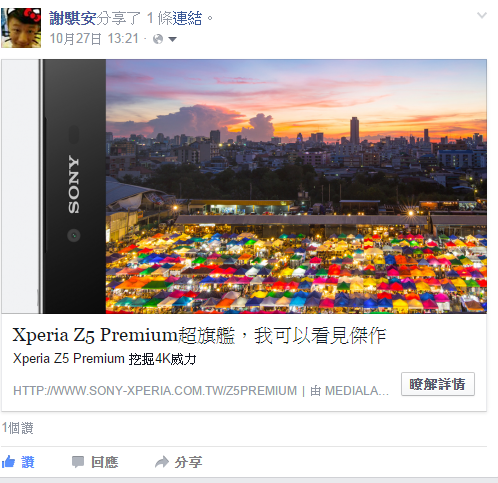The image size is (498, 483).
Task: View who liked via 1個讚
Action: 18,428
